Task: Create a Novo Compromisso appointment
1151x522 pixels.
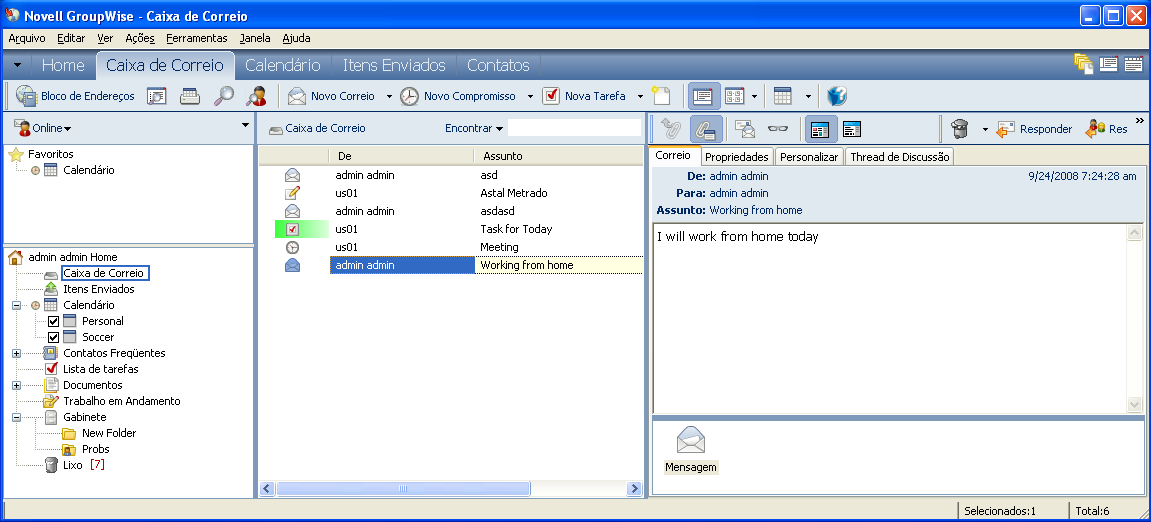Action: coord(458,96)
